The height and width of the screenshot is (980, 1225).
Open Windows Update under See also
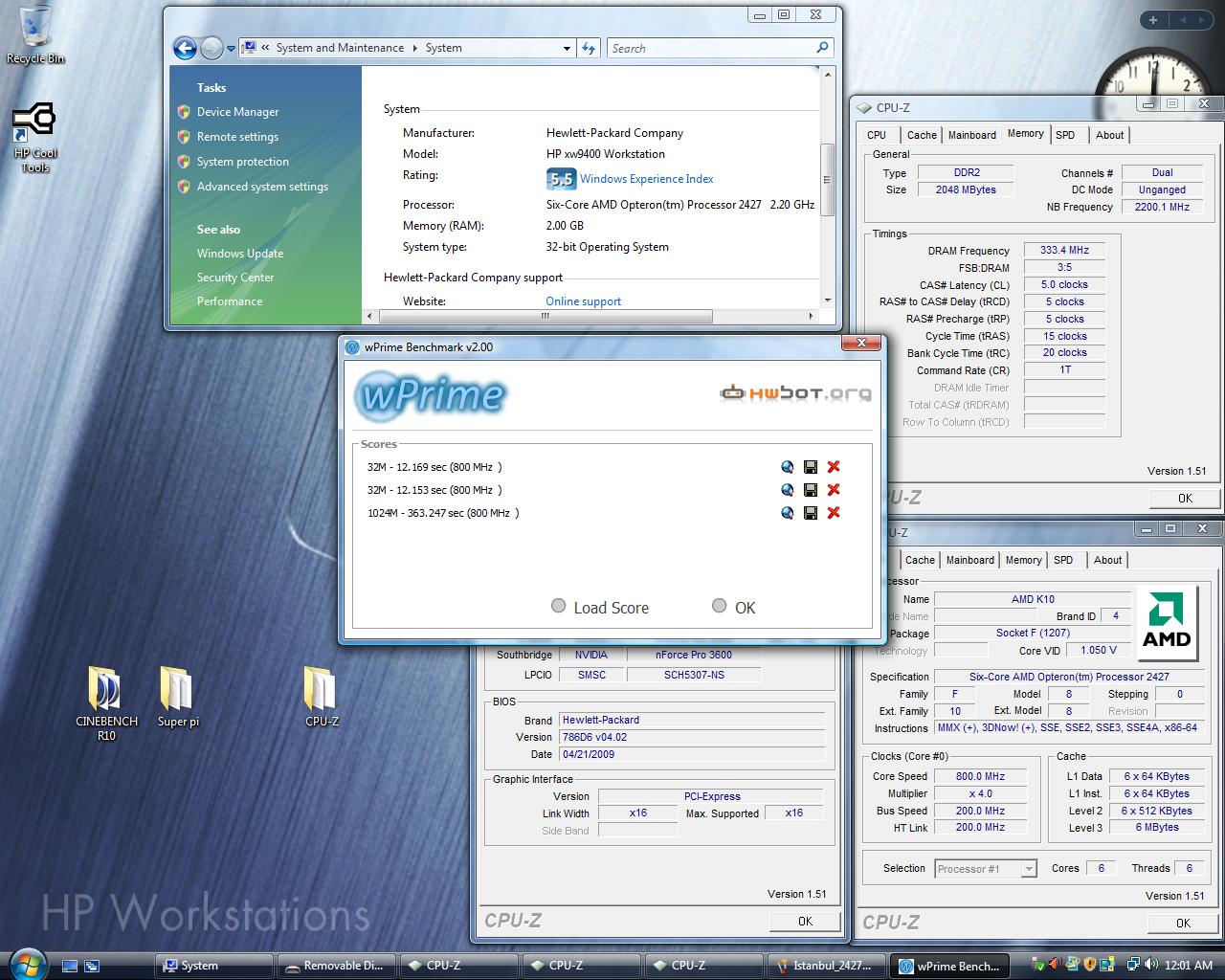point(240,254)
